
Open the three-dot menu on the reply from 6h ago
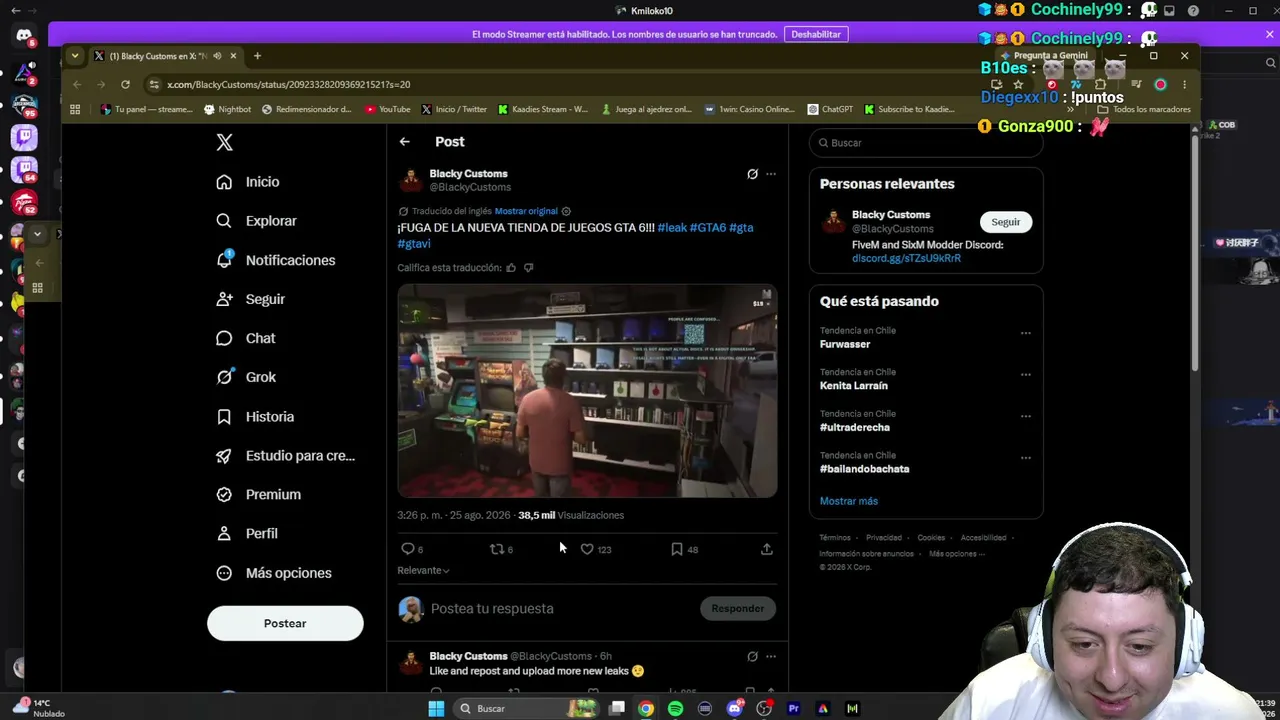coord(771,657)
